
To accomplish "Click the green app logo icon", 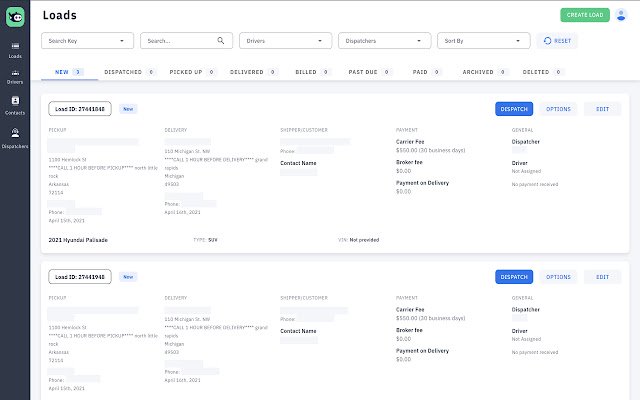I will (x=15, y=17).
